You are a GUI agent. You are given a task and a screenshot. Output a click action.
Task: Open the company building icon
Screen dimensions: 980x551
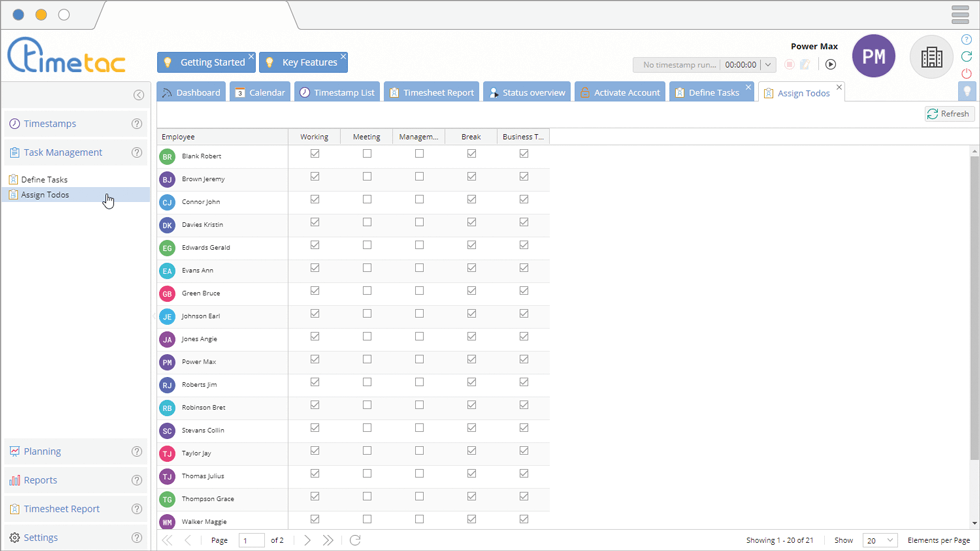931,57
